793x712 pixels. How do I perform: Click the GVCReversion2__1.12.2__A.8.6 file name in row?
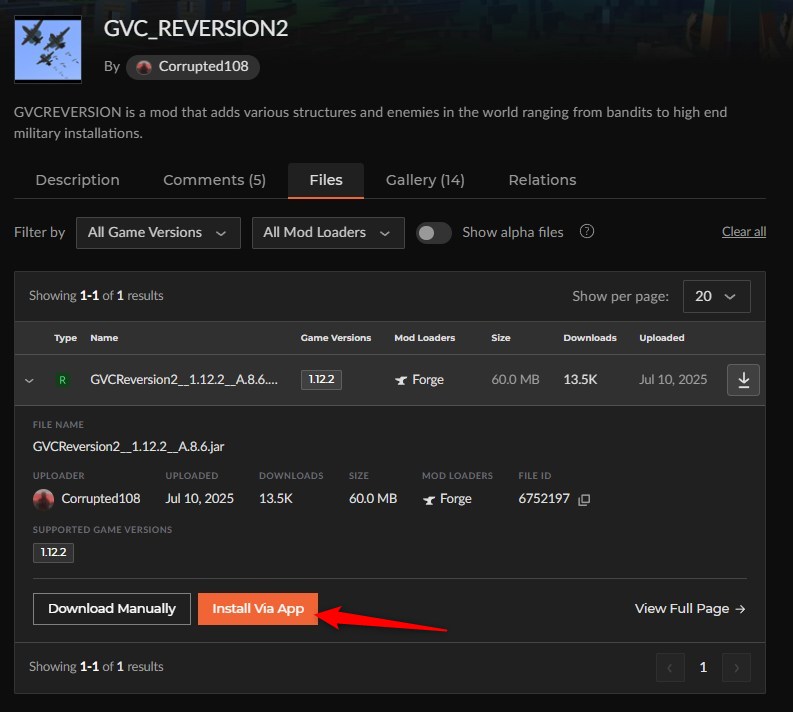[184, 380]
